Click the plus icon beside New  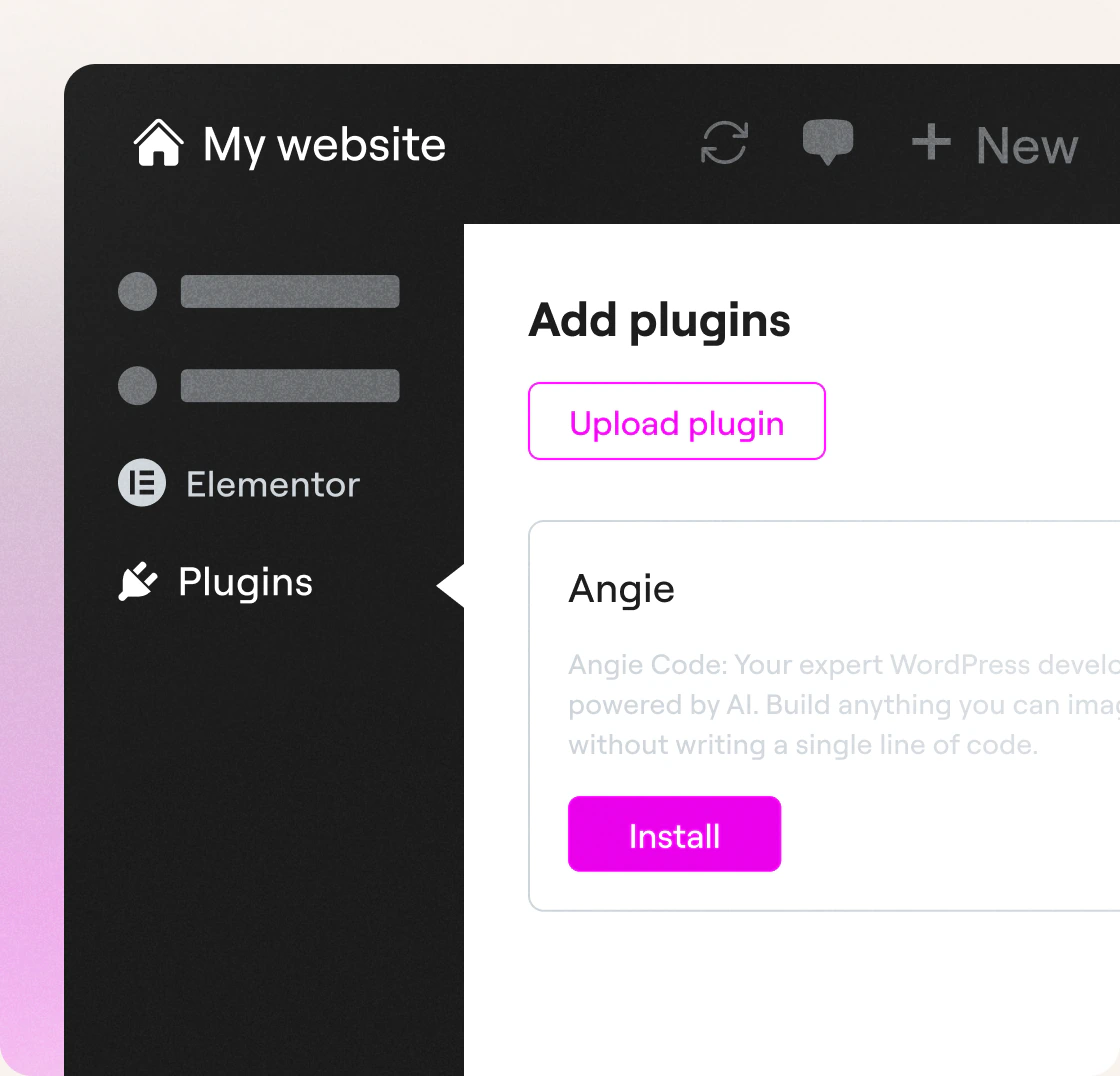pyautogui.click(x=931, y=142)
